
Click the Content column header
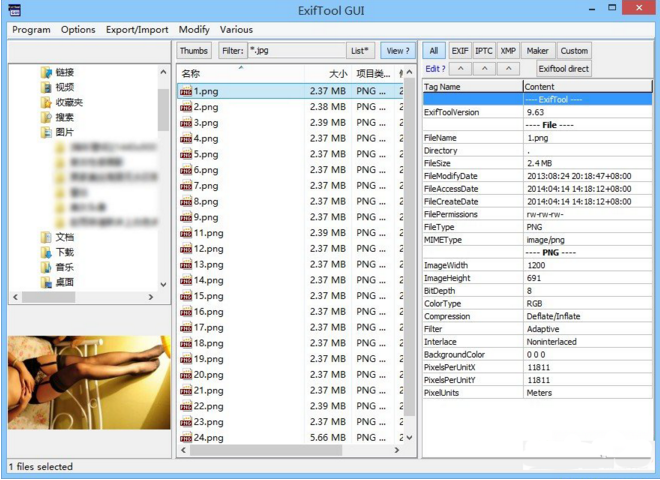588,87
